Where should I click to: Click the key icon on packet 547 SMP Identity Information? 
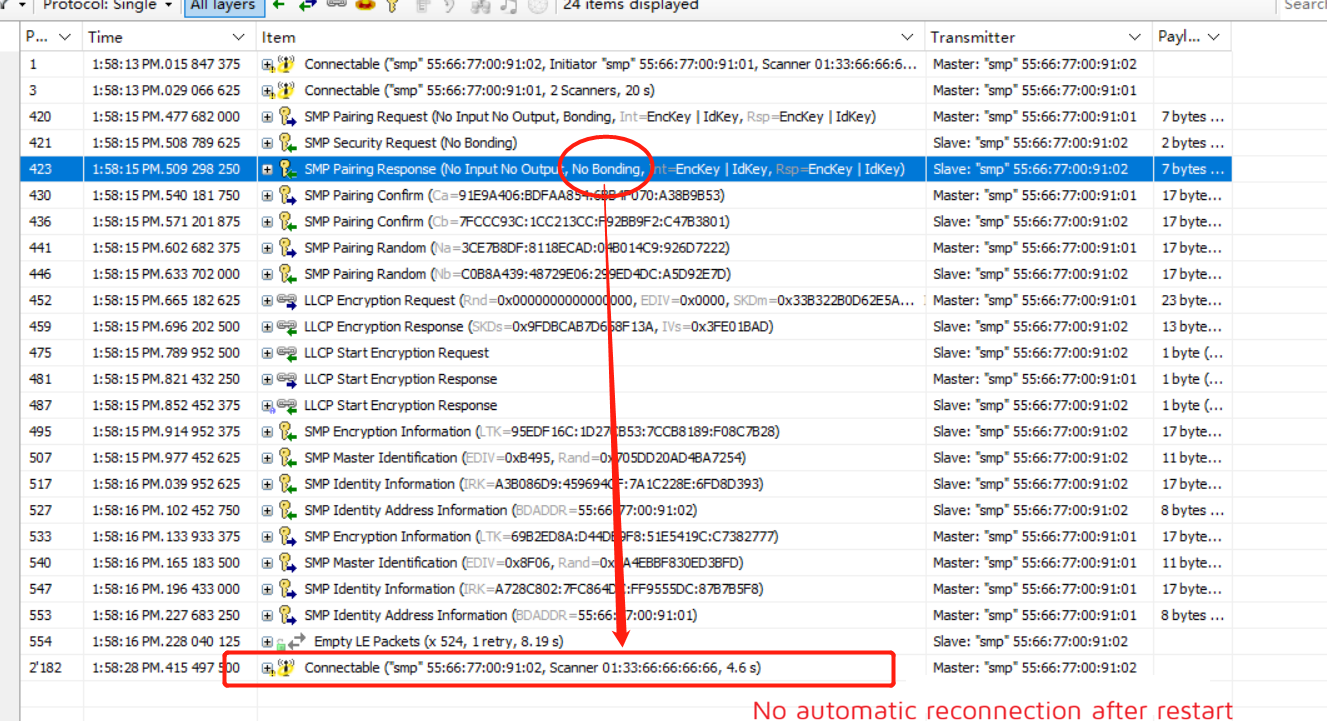[x=287, y=589]
